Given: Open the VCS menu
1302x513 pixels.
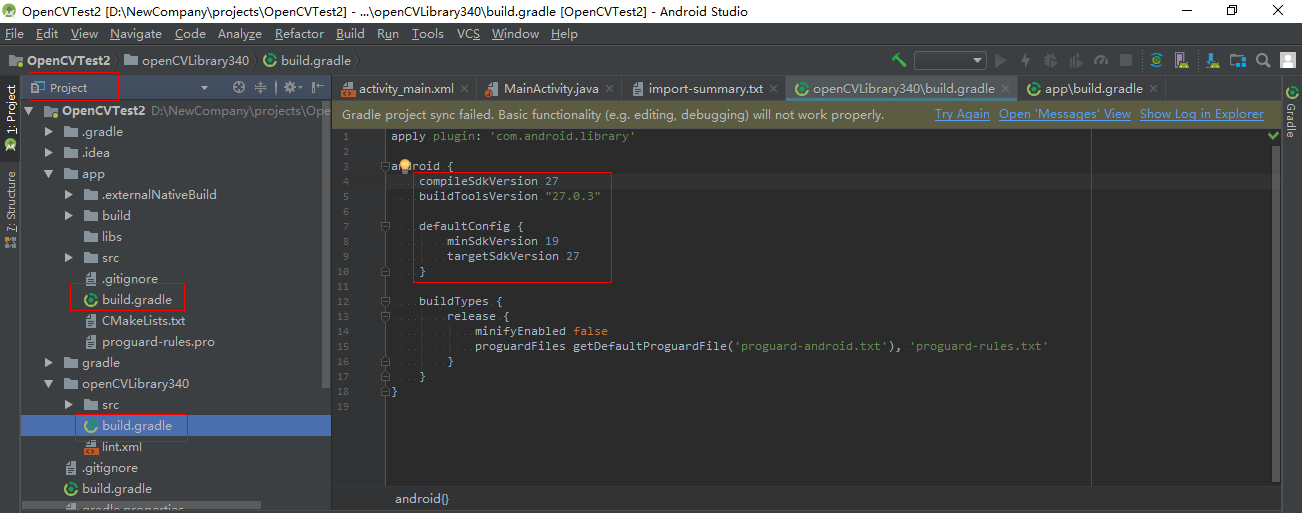Looking at the screenshot, I should click(468, 34).
